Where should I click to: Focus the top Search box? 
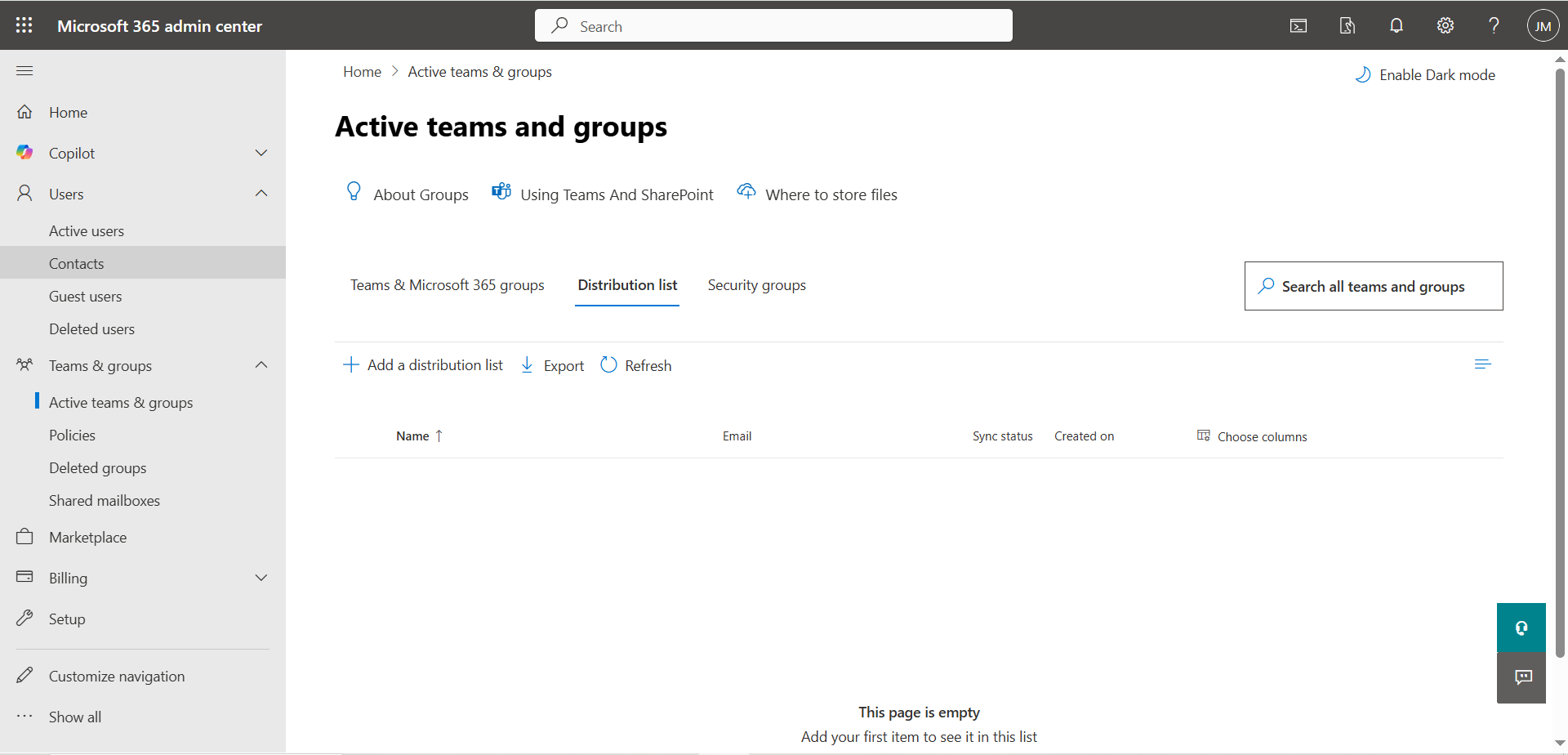click(x=773, y=25)
